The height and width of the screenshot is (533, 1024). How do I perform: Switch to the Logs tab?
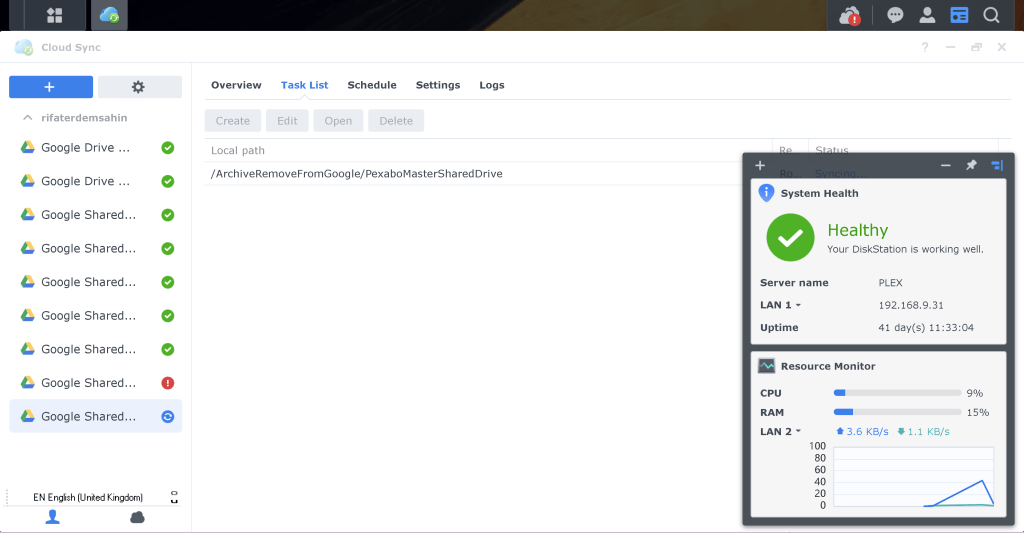pos(492,85)
